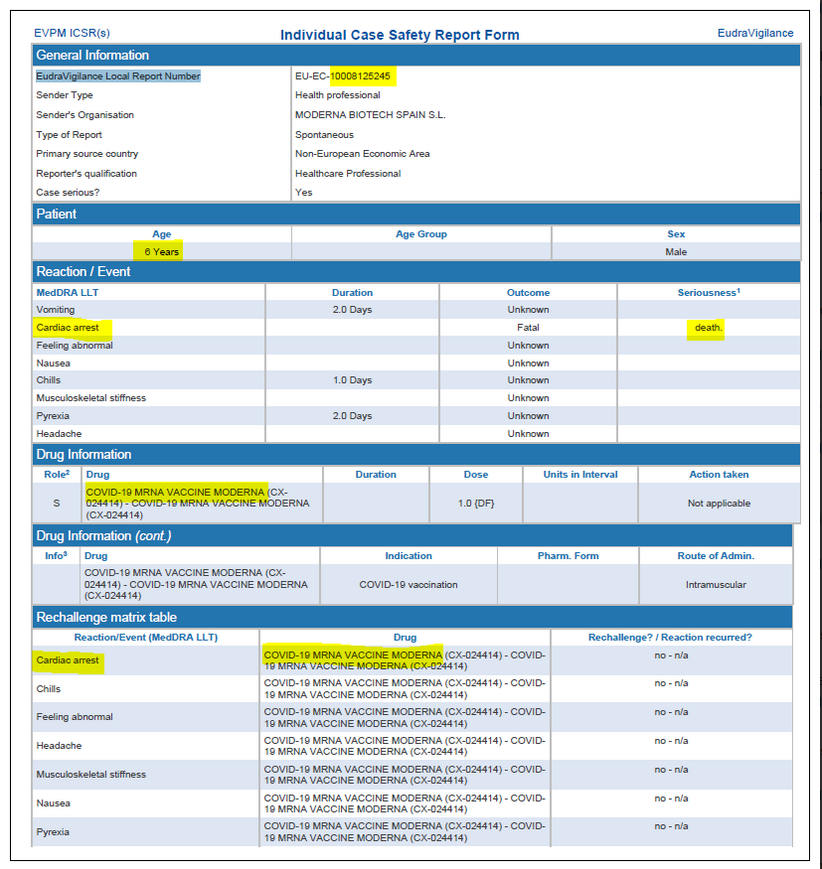Click the Not applicable action taken cell
822x869 pixels.
[718, 503]
